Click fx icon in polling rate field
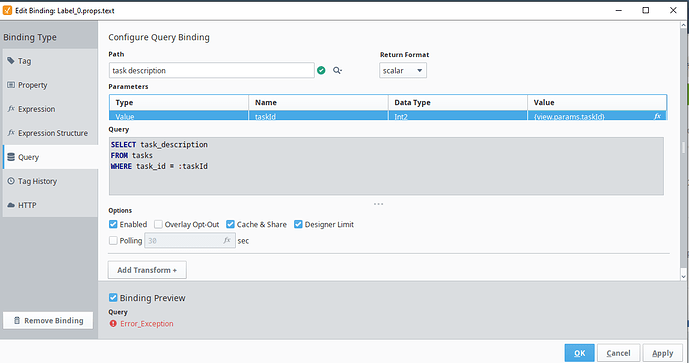Screen dimensions: 689x363 (x=227, y=240)
